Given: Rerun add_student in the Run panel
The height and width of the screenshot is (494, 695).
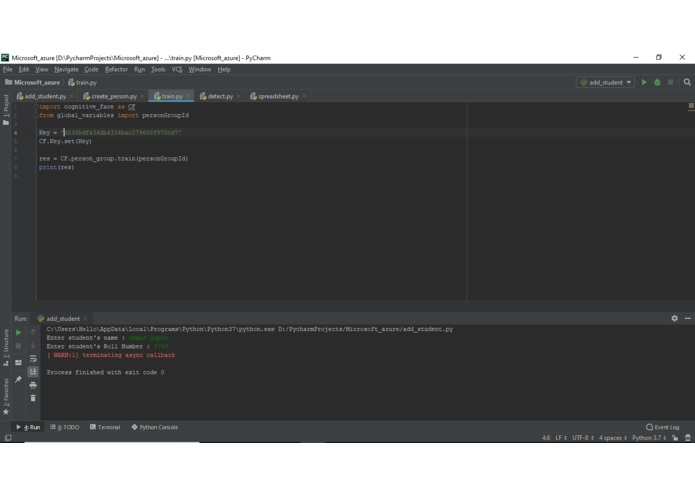Looking at the screenshot, I should point(19,332).
